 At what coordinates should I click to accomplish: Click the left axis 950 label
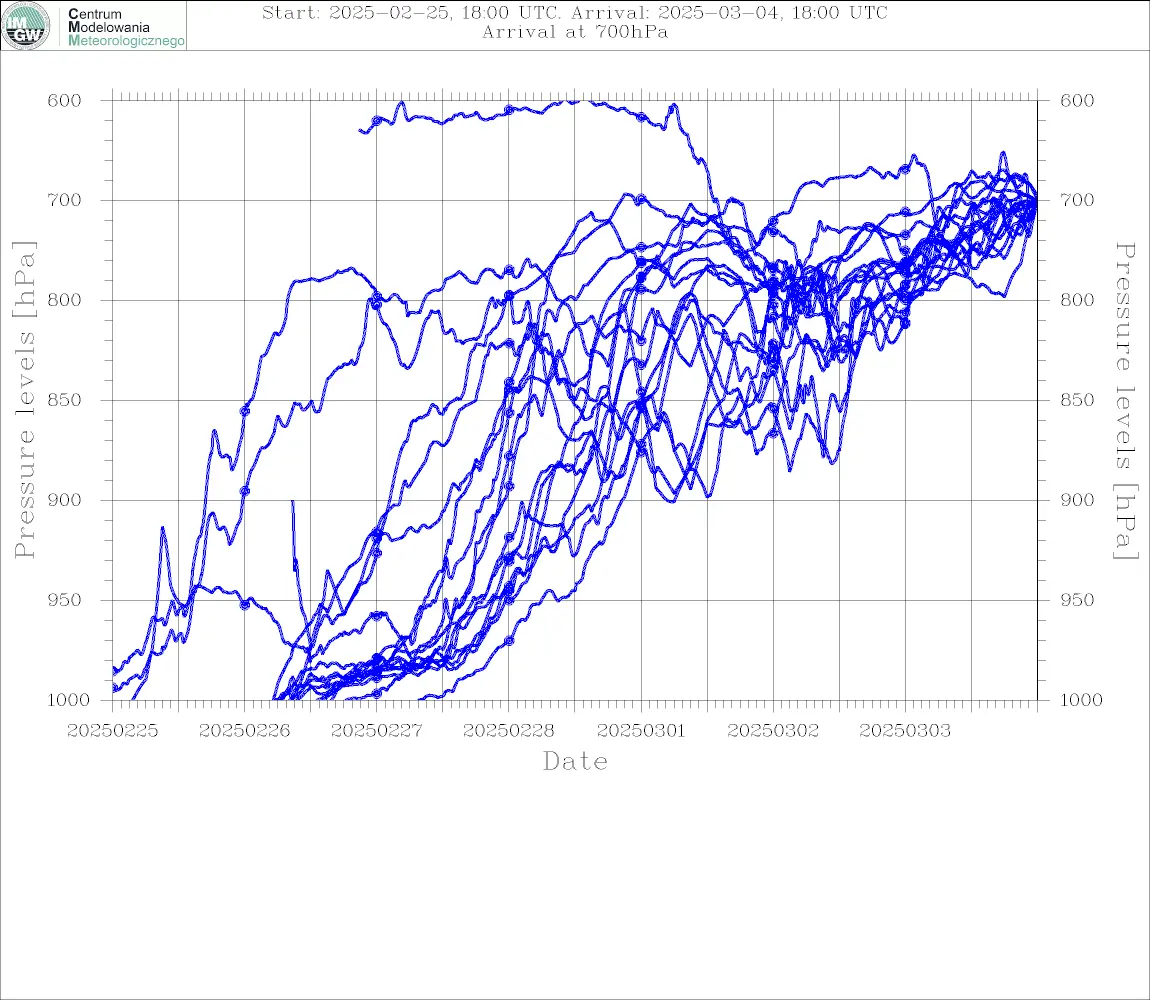click(x=65, y=600)
